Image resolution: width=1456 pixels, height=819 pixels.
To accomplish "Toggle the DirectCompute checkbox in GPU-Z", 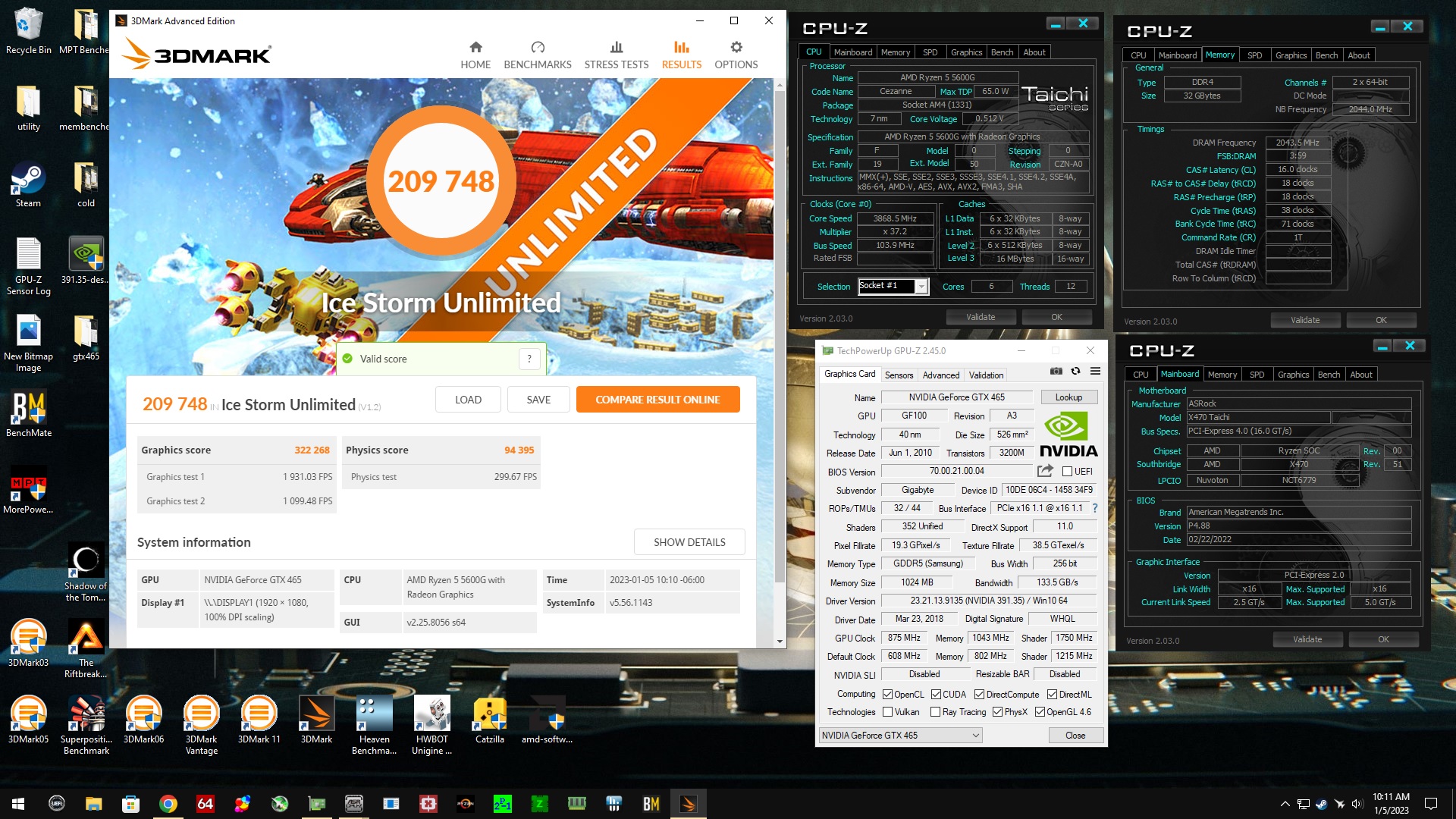I will tap(979, 694).
